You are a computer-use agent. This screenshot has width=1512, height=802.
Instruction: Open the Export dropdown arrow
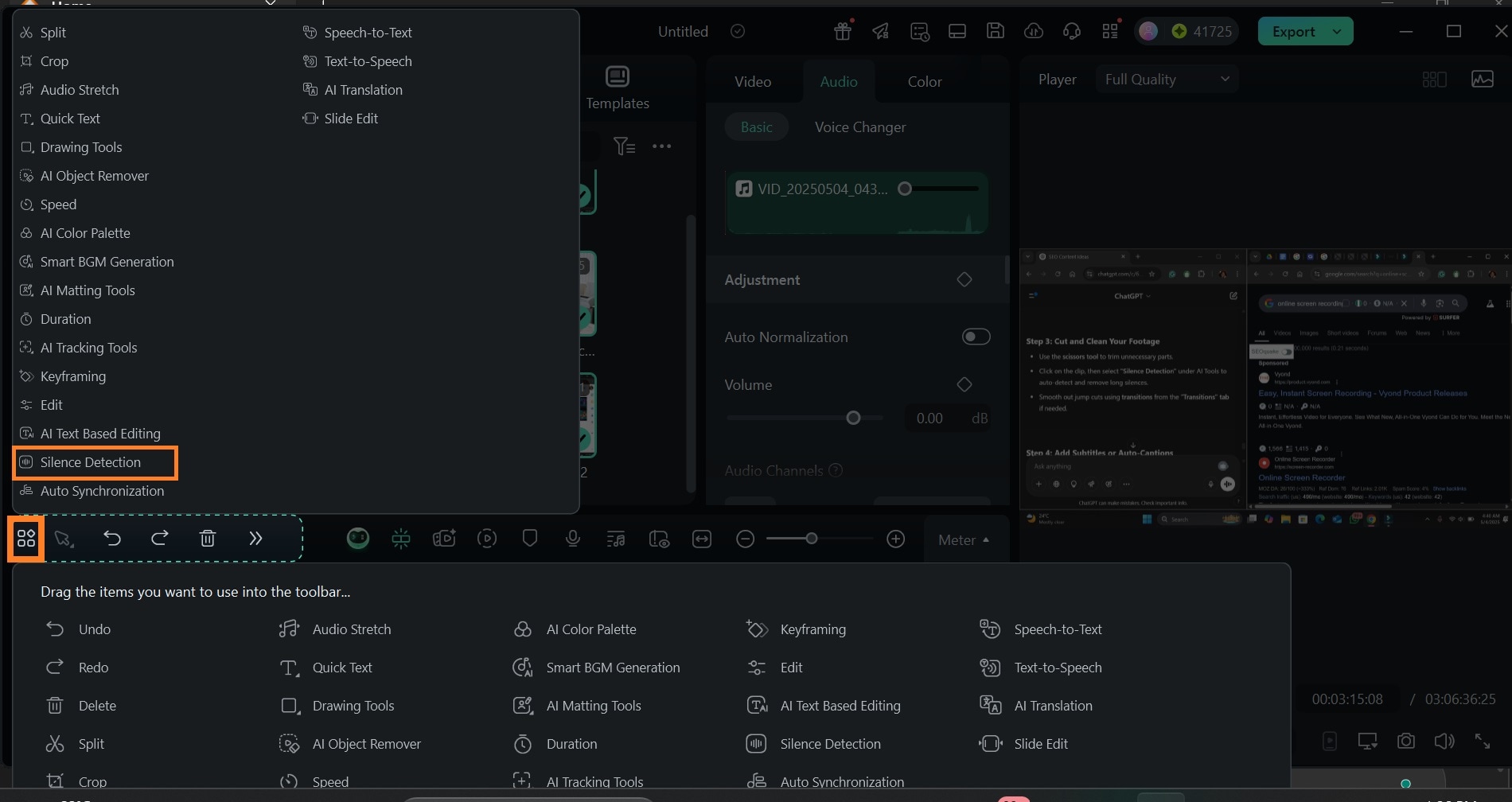(1338, 32)
